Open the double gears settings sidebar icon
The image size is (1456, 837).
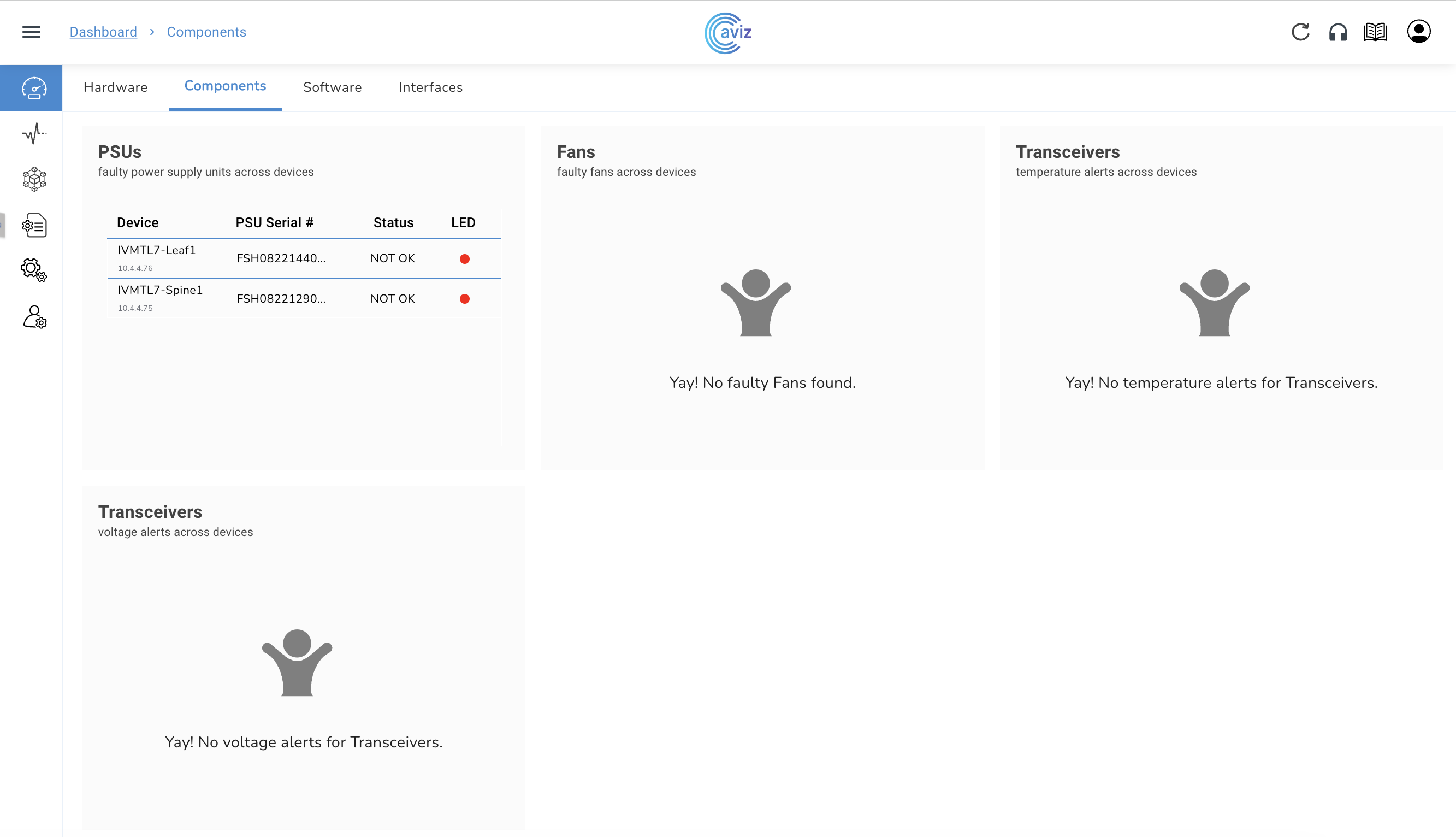[x=34, y=269]
